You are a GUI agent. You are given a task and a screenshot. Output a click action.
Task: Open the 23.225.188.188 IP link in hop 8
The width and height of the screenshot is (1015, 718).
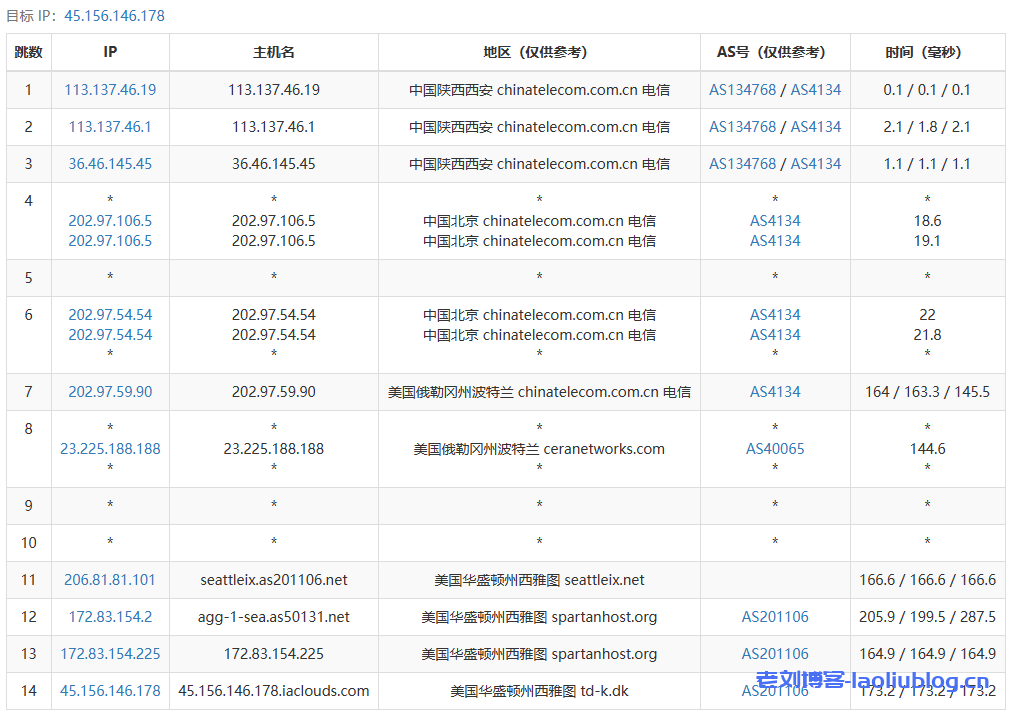[110, 449]
